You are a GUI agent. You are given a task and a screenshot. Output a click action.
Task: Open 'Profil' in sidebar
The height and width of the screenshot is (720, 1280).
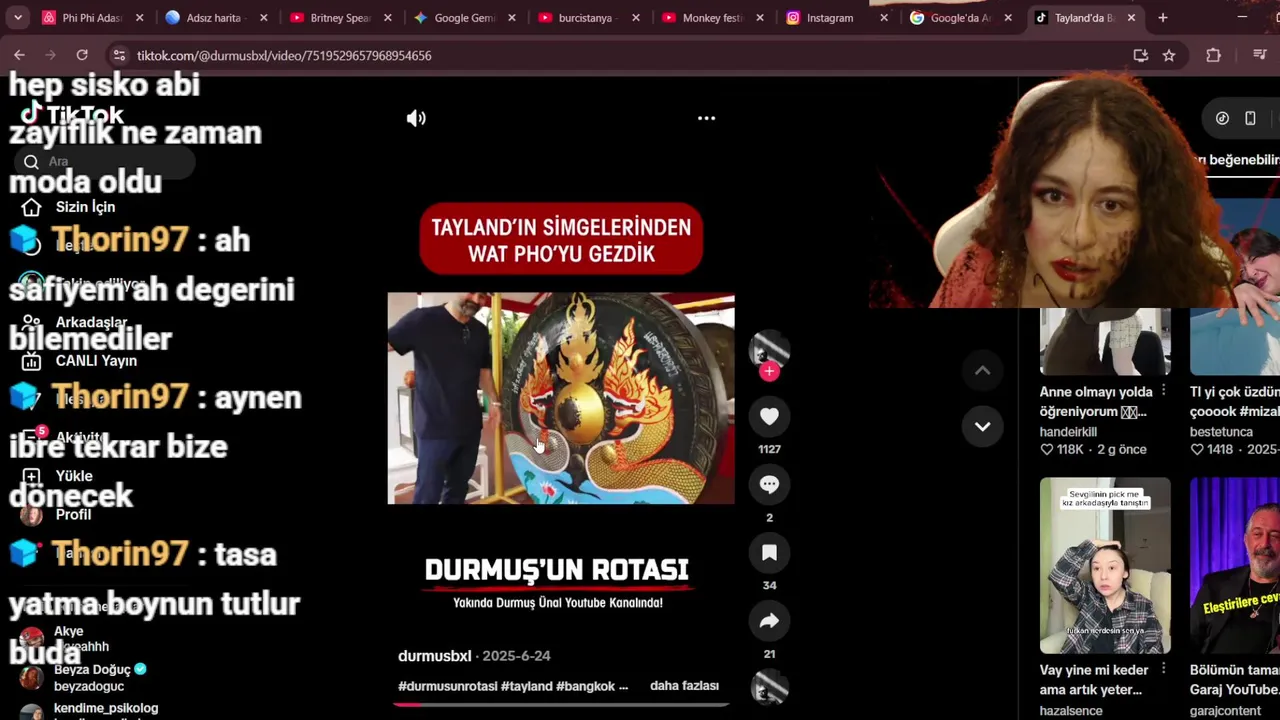(x=73, y=514)
